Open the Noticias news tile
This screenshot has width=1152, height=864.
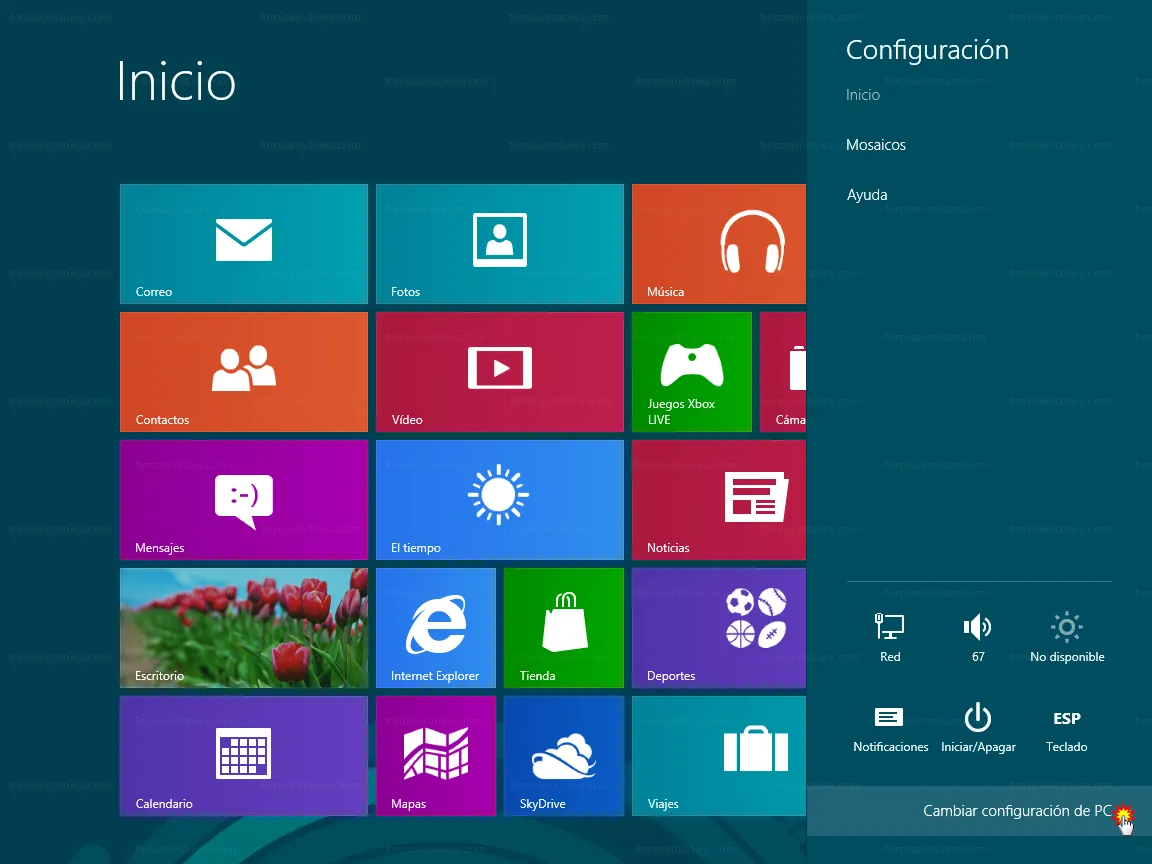(719, 500)
